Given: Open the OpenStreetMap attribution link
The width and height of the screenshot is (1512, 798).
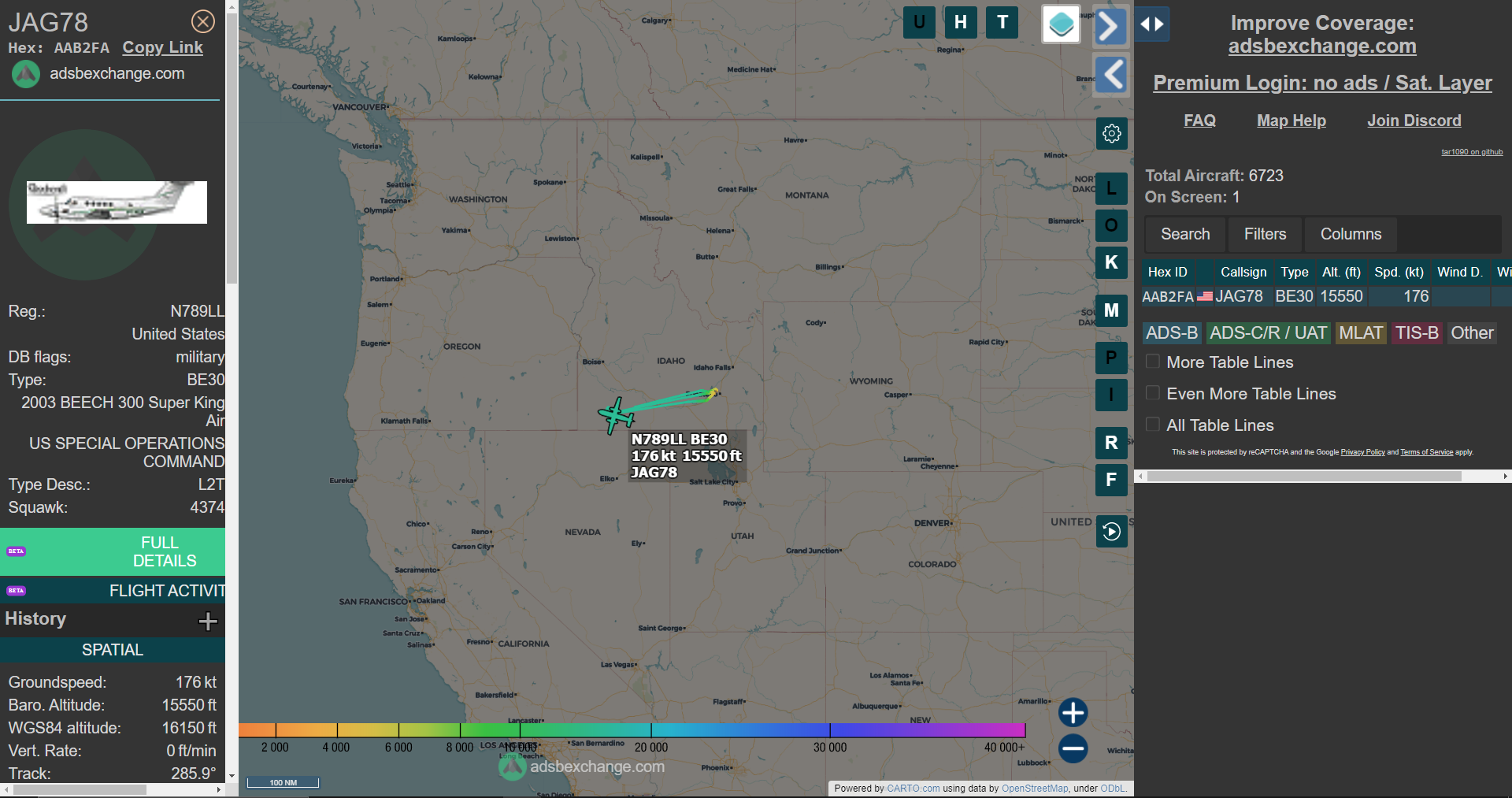Looking at the screenshot, I should (x=1035, y=789).
